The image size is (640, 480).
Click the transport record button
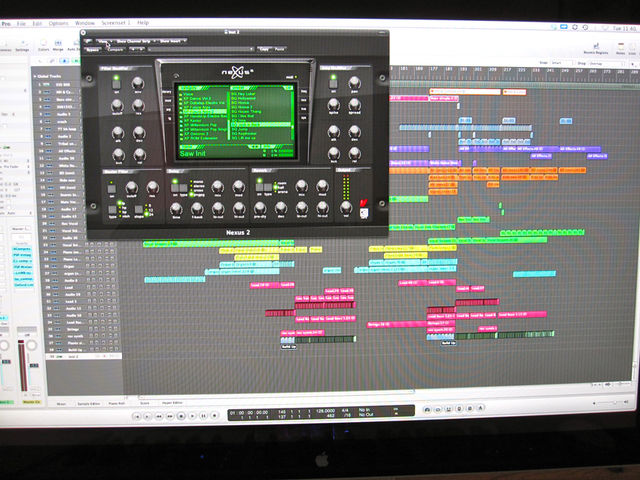coord(214,416)
